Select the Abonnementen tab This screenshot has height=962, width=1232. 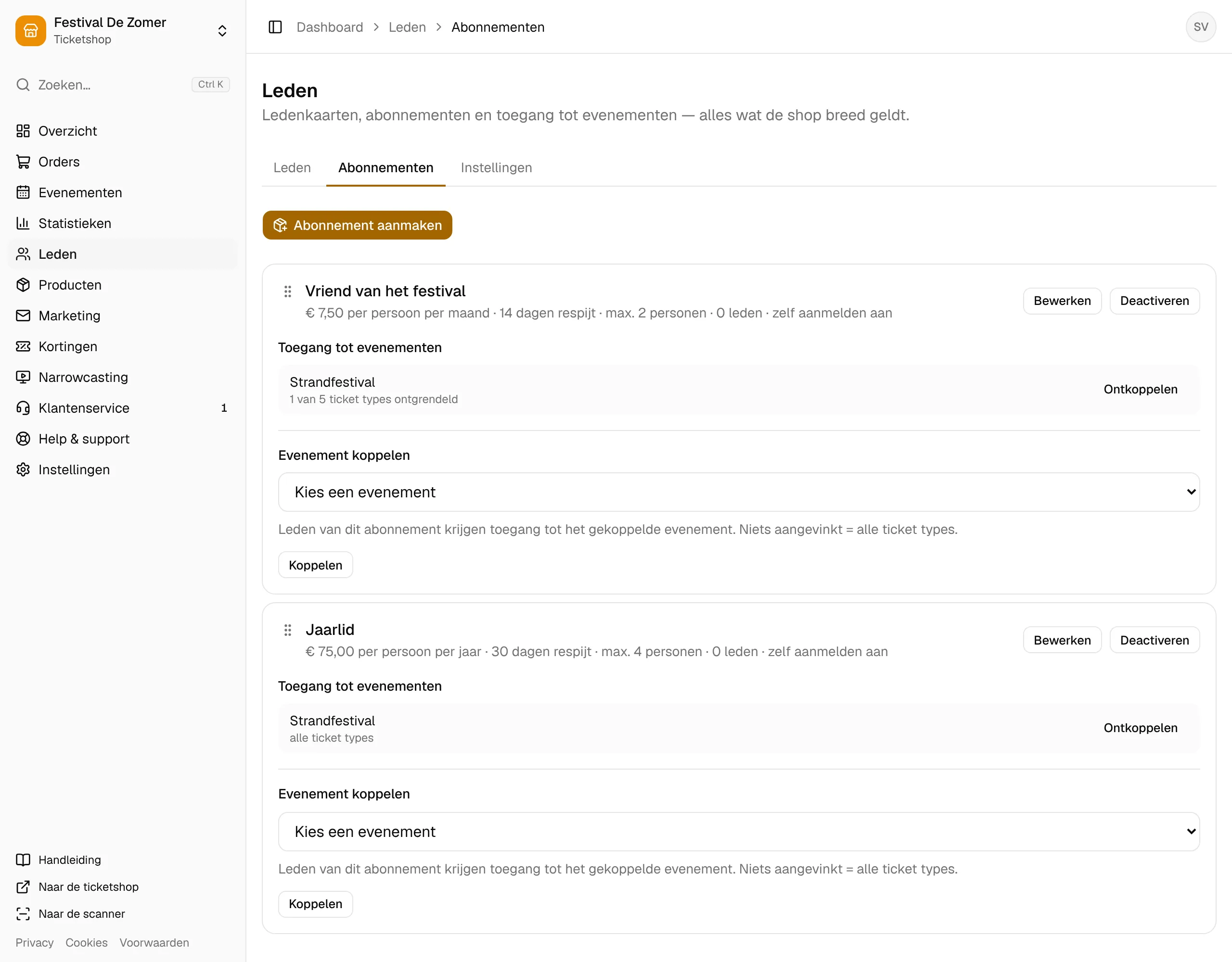(x=386, y=168)
